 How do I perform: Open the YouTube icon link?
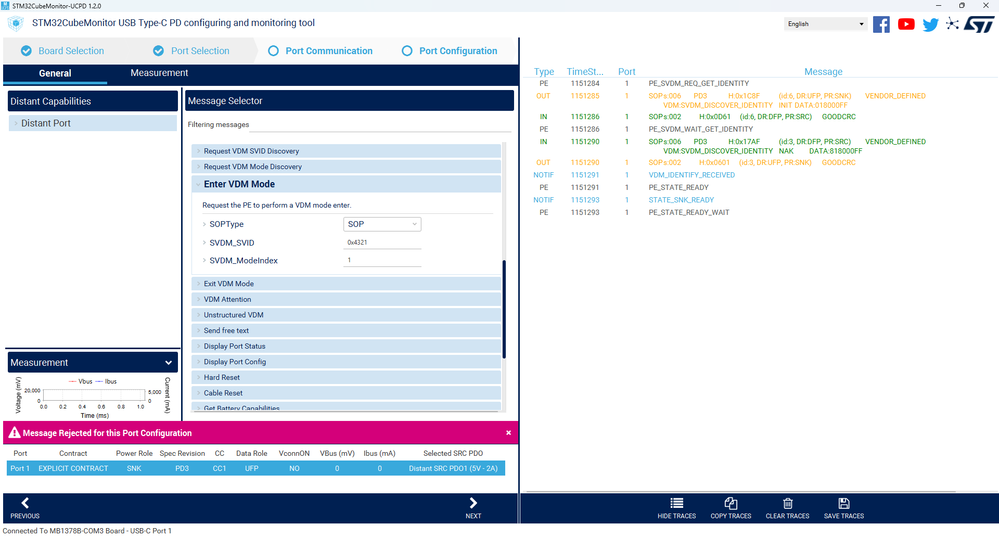(x=906, y=24)
